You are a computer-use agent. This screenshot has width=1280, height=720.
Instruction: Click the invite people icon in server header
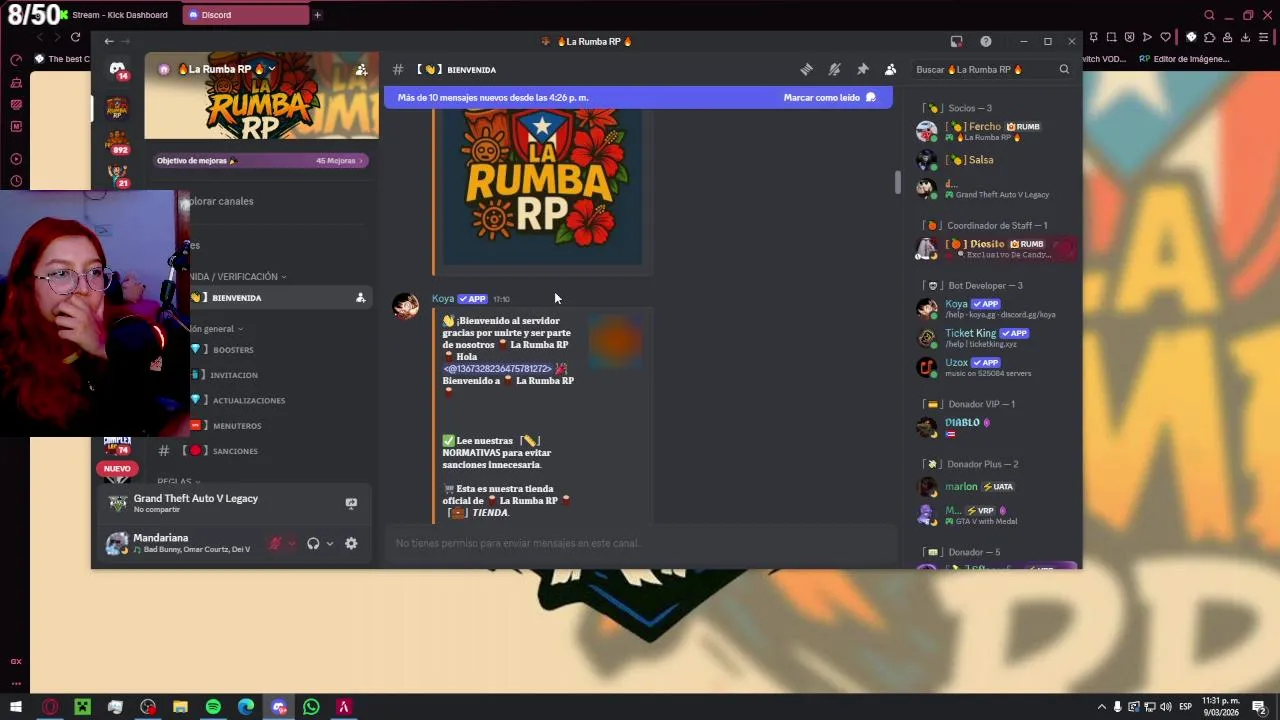click(x=361, y=70)
